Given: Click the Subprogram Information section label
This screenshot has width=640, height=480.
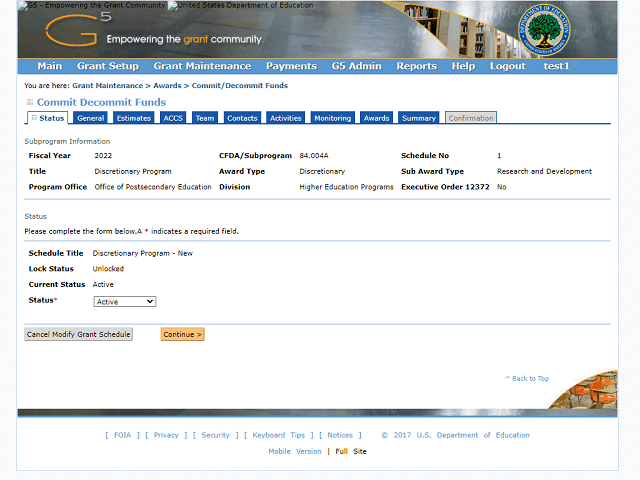Looking at the screenshot, I should point(67,141).
